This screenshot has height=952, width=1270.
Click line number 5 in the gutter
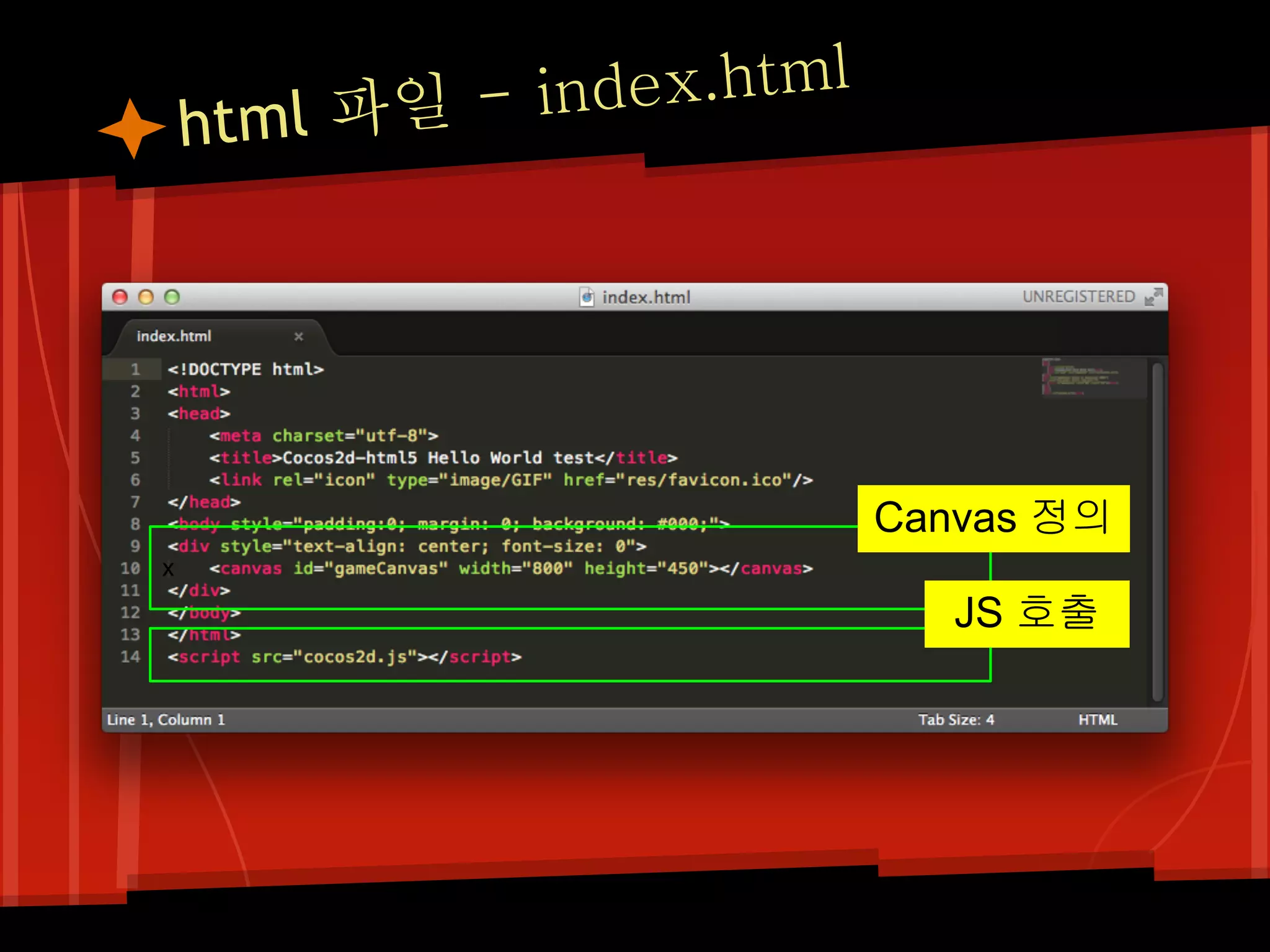tap(135, 458)
